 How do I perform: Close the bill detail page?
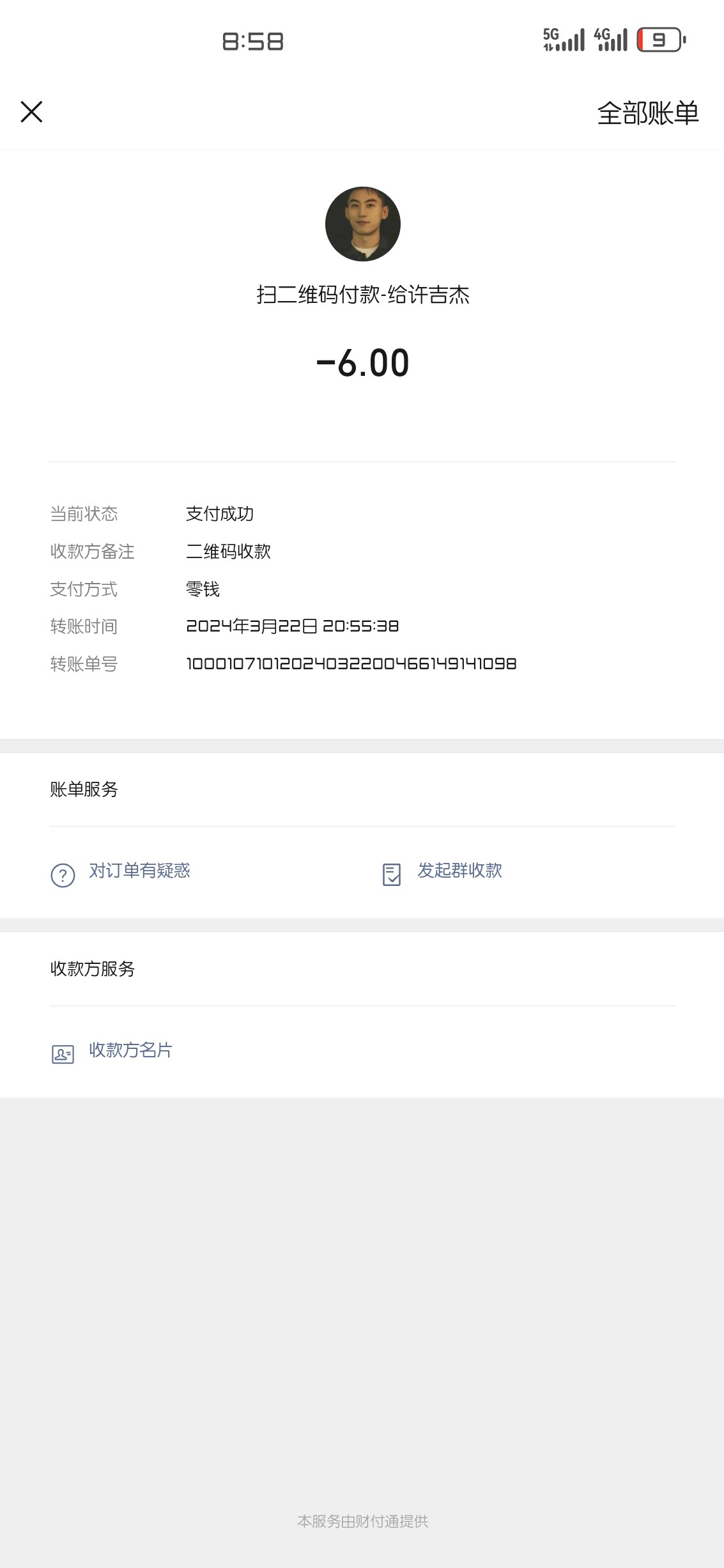click(x=31, y=112)
